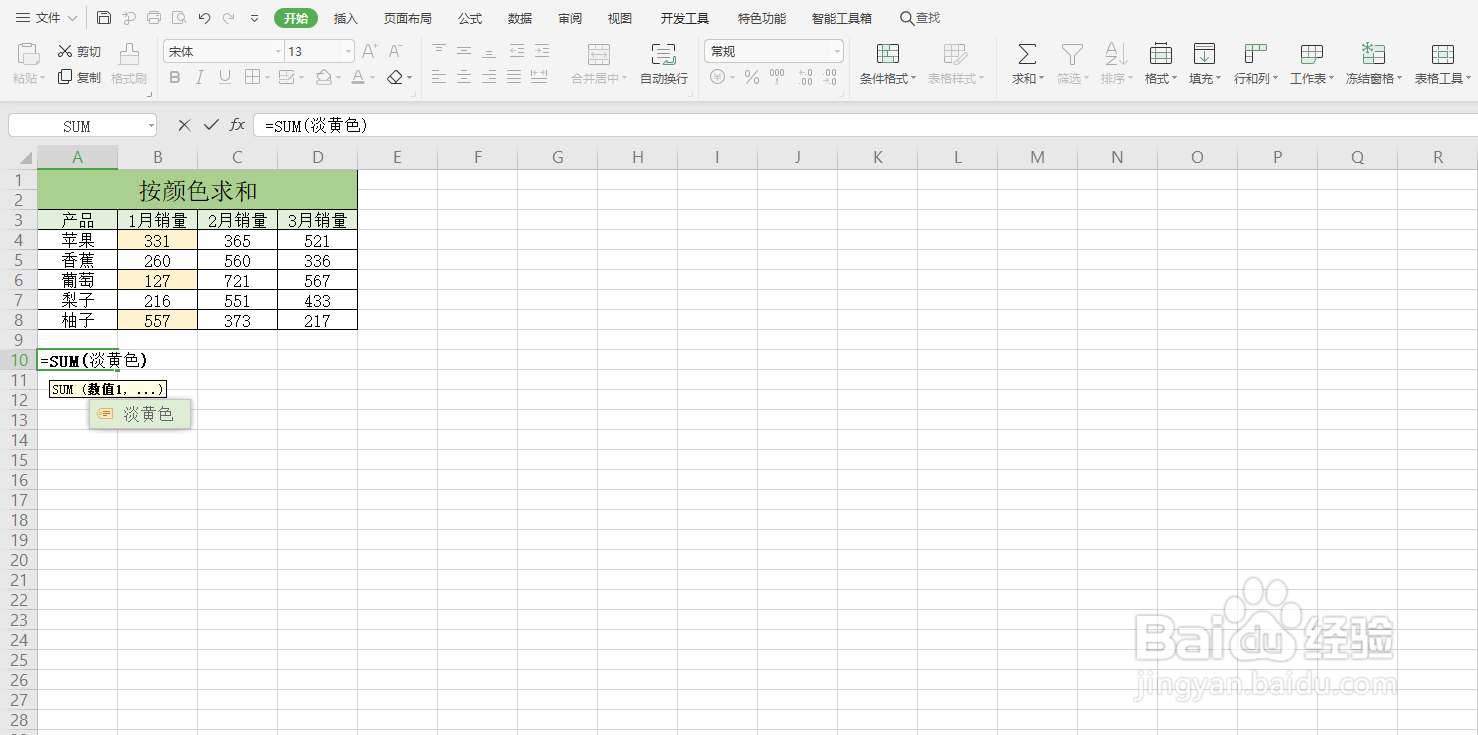Increase font size with A+ icon
The width and height of the screenshot is (1478, 735).
(369, 51)
